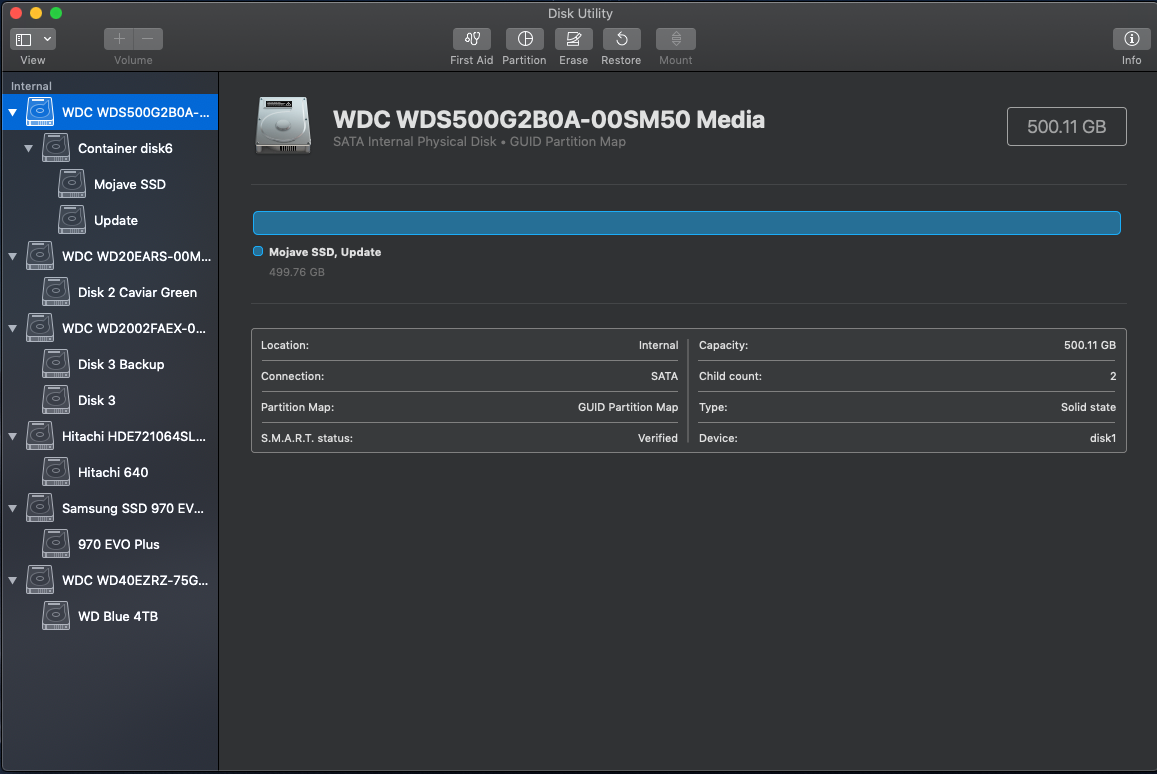Select the Mojave SSD volume label

130,184
